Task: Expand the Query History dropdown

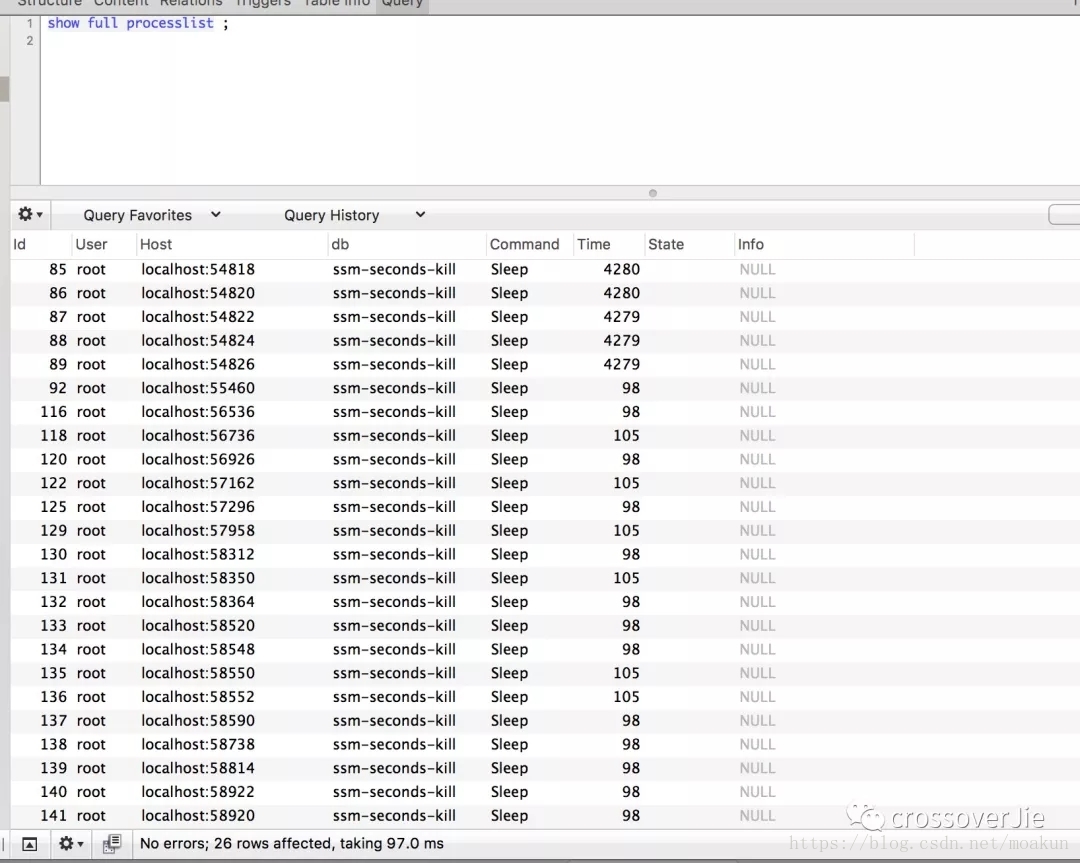Action: (354, 215)
